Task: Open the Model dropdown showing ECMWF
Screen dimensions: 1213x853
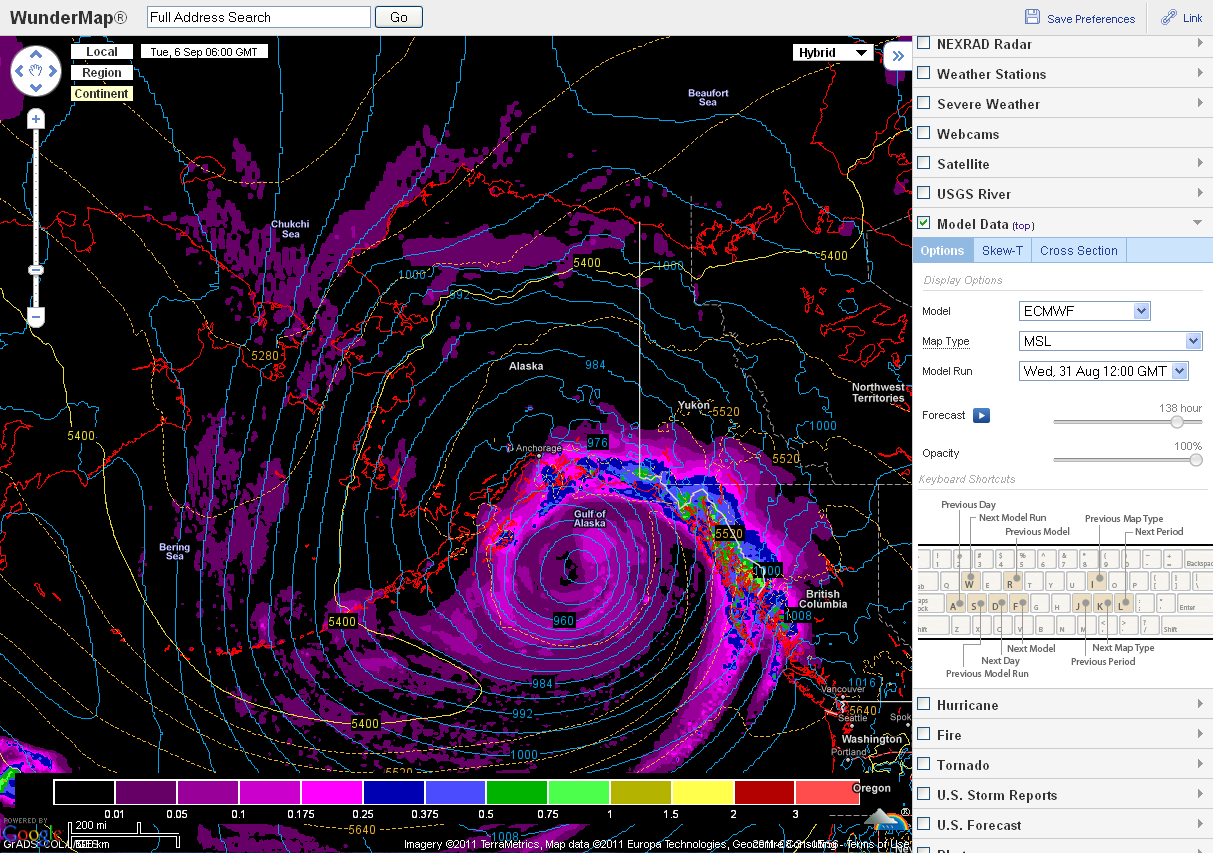Action: (x=1085, y=311)
